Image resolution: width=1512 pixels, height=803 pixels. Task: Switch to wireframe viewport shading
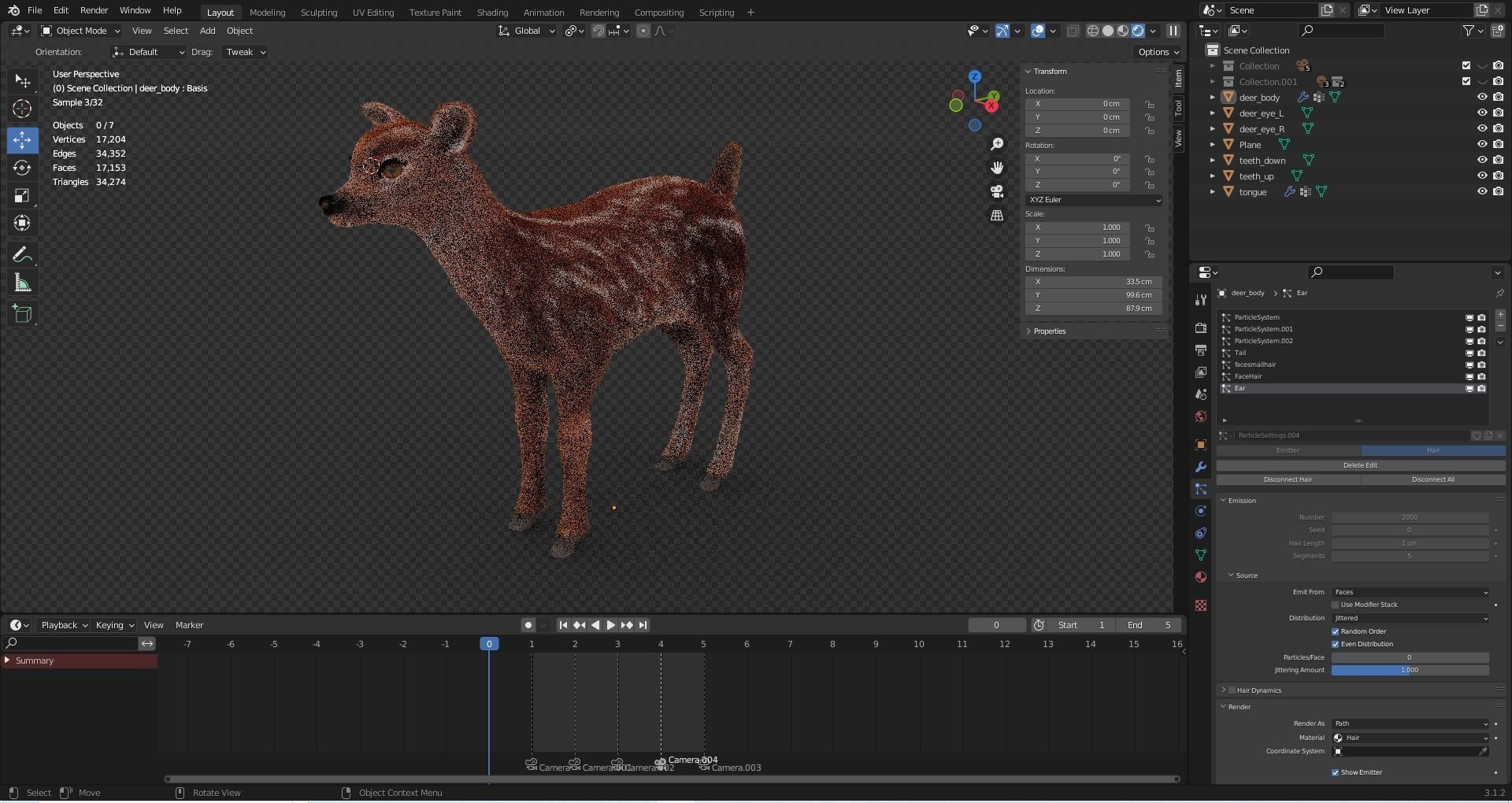click(1093, 31)
